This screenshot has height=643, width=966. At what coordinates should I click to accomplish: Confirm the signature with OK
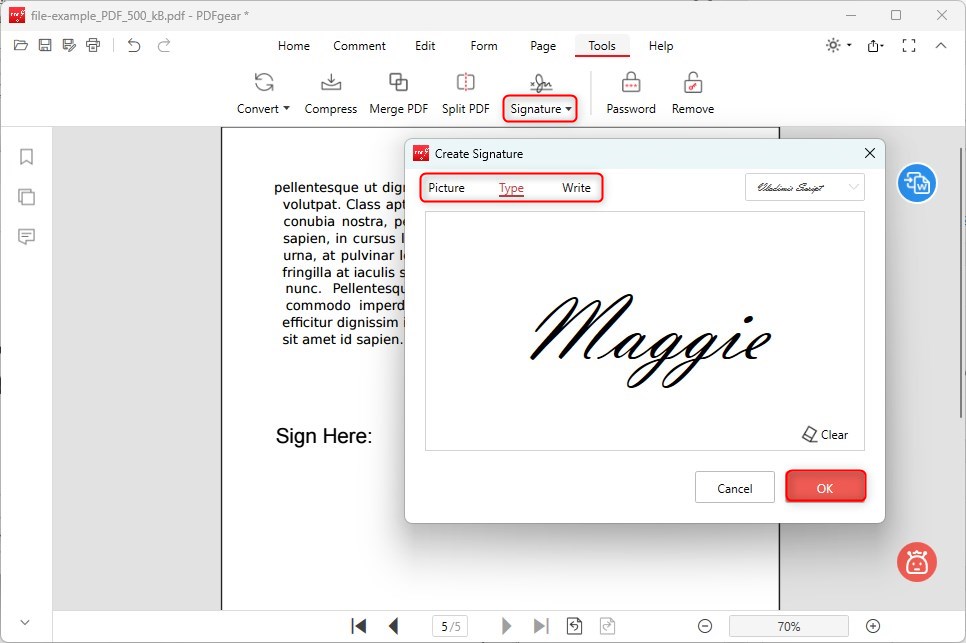coord(826,487)
